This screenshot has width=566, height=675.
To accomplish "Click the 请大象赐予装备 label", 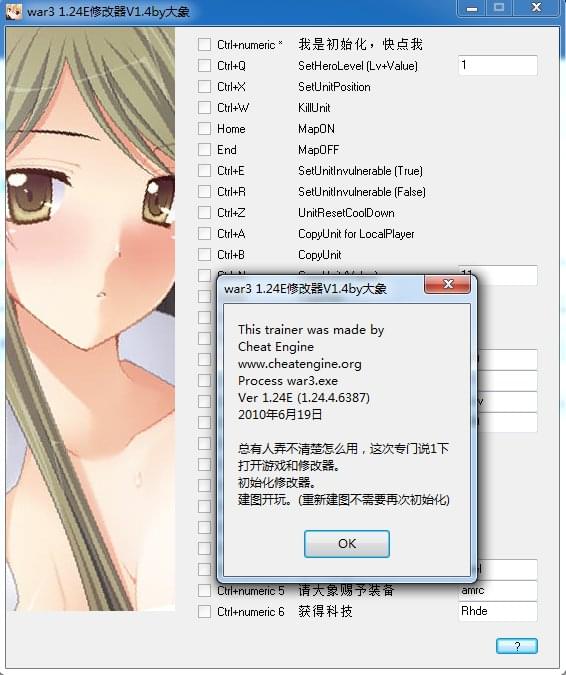I will (x=346, y=590).
